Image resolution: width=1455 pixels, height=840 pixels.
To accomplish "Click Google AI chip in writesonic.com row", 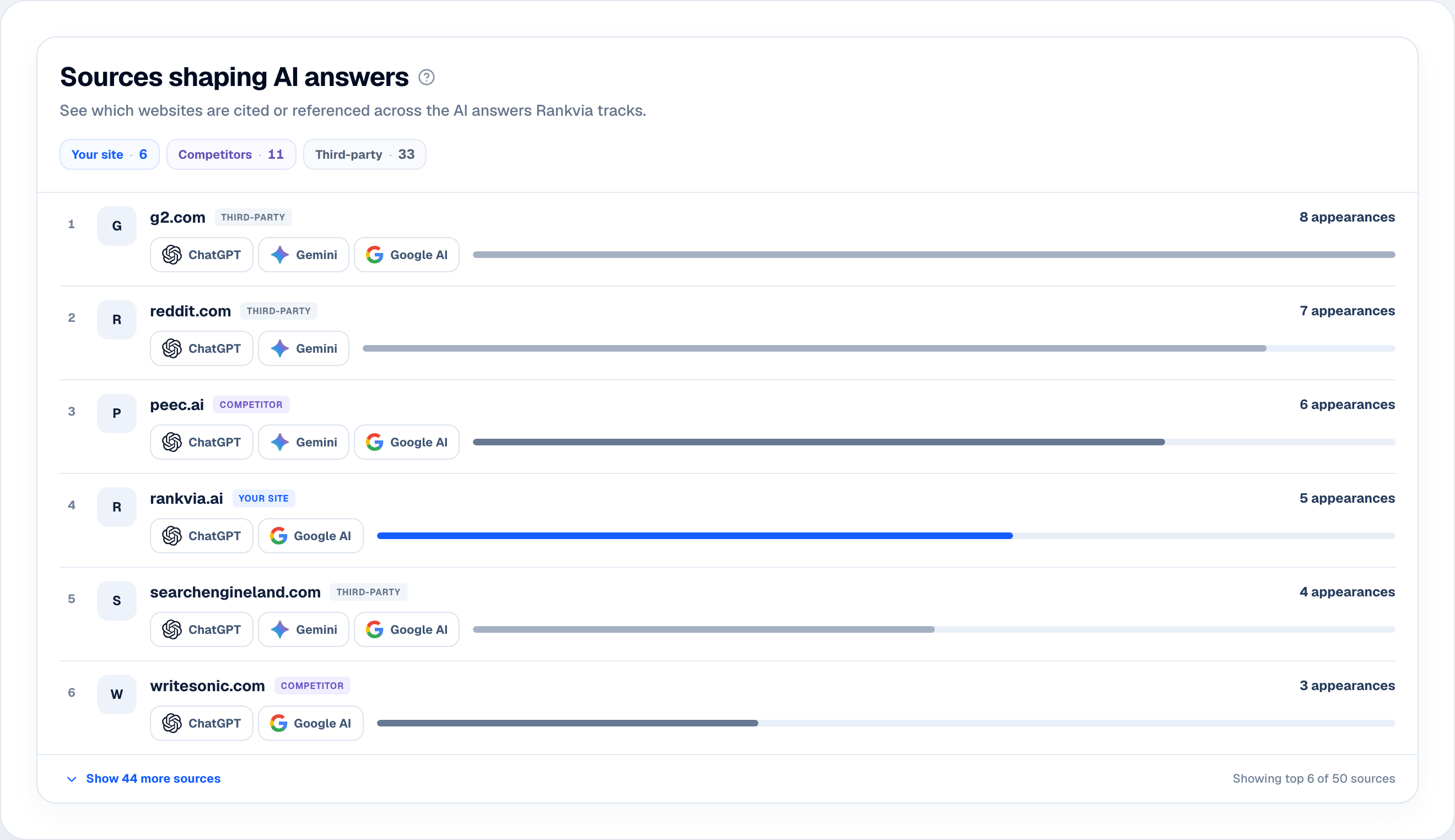I will tap(311, 724).
